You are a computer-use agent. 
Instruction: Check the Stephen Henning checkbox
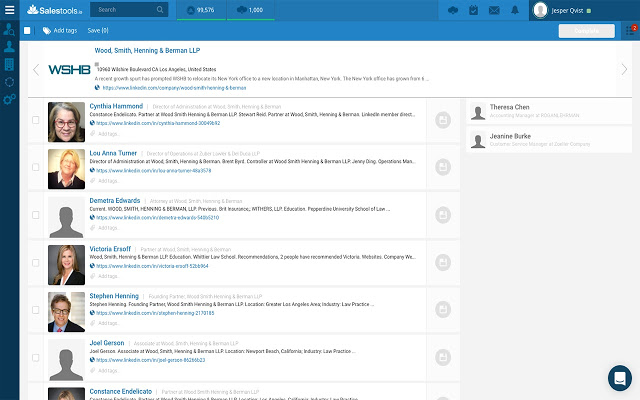point(36,310)
